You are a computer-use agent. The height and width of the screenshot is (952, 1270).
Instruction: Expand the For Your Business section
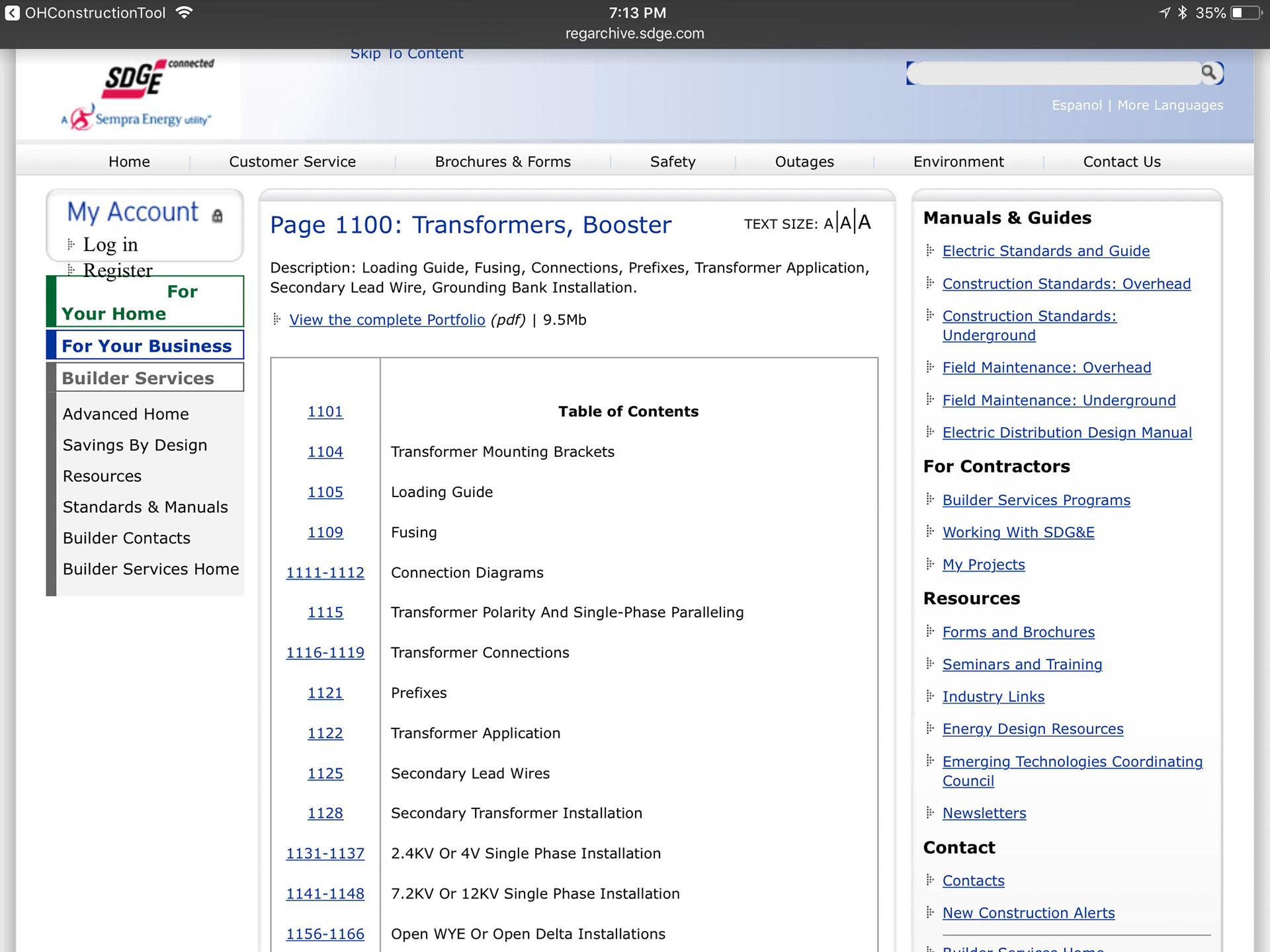pos(147,346)
